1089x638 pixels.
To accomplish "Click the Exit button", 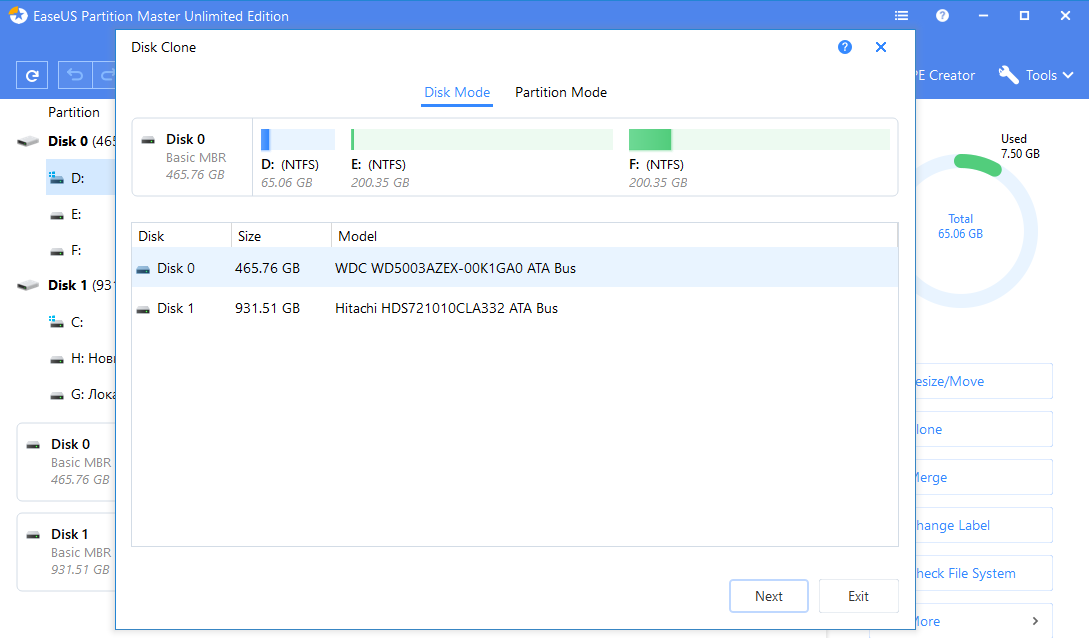I will [x=858, y=596].
